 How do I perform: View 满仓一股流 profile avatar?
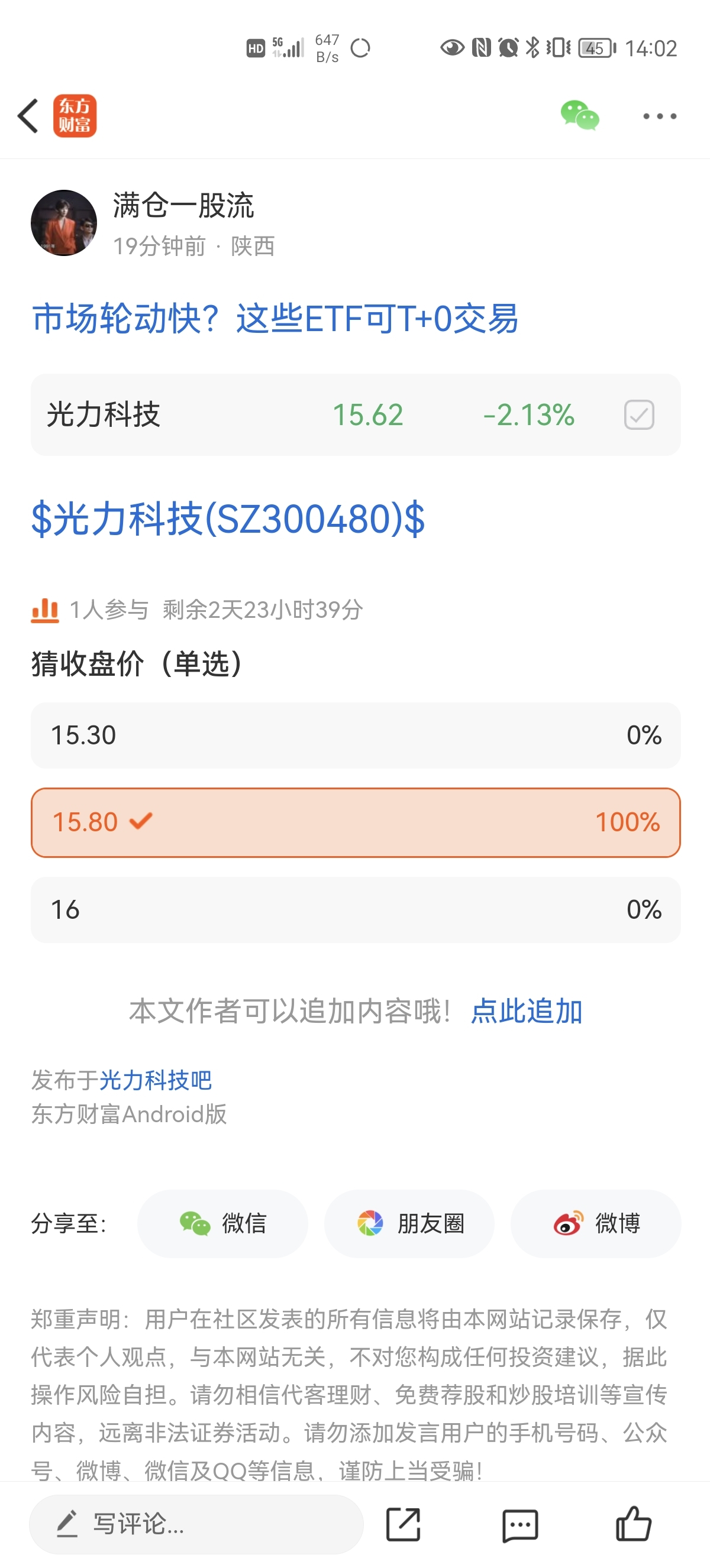(x=64, y=223)
